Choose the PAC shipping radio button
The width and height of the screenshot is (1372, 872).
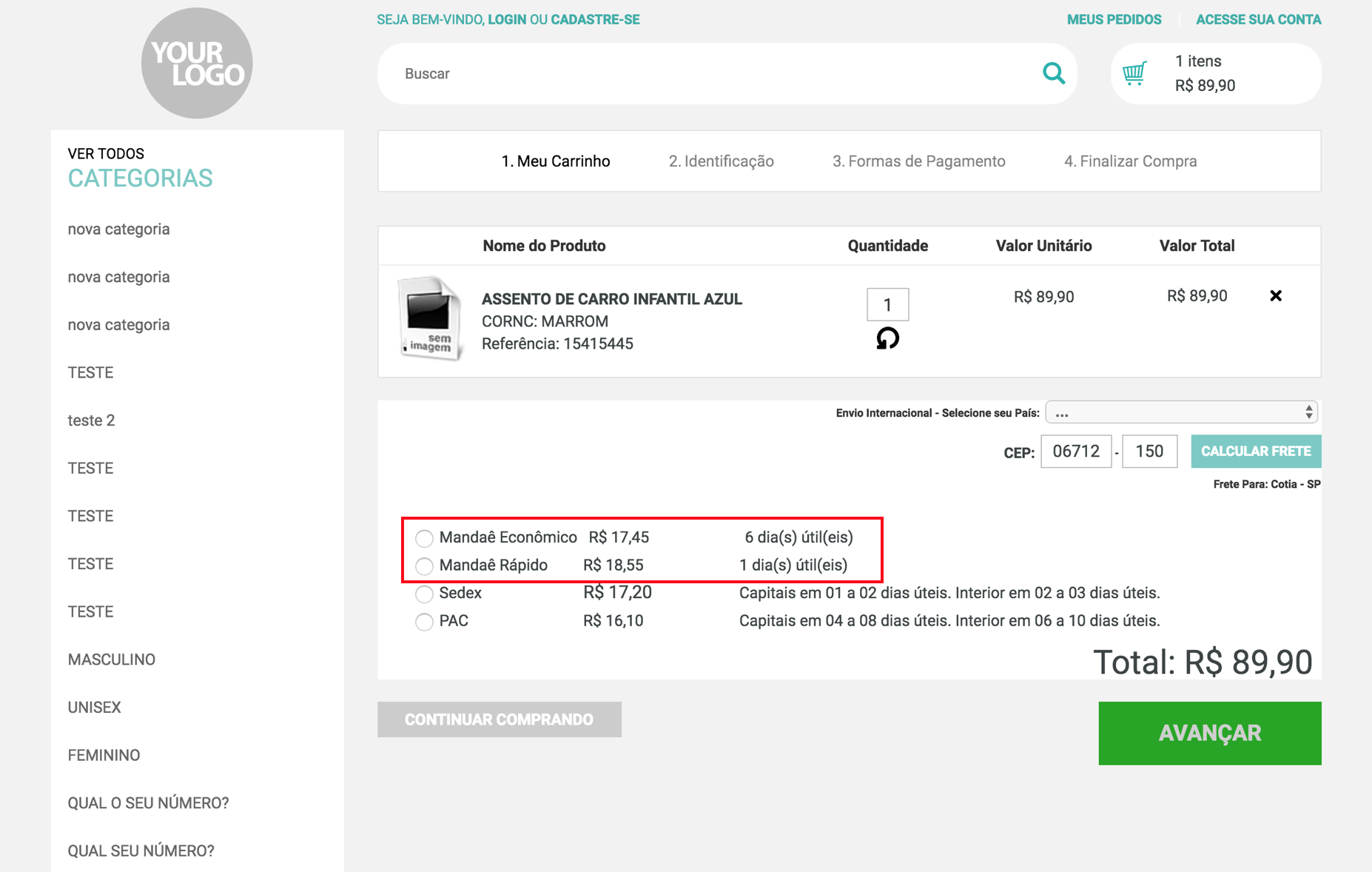click(424, 622)
